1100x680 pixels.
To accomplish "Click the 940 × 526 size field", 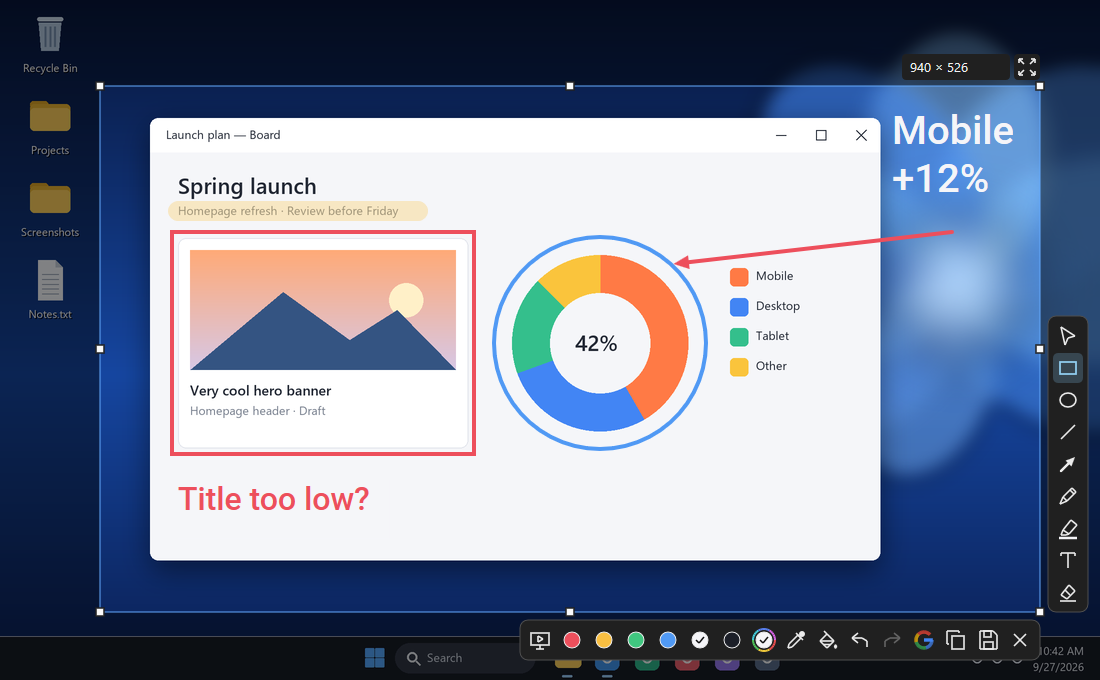I will [955, 67].
